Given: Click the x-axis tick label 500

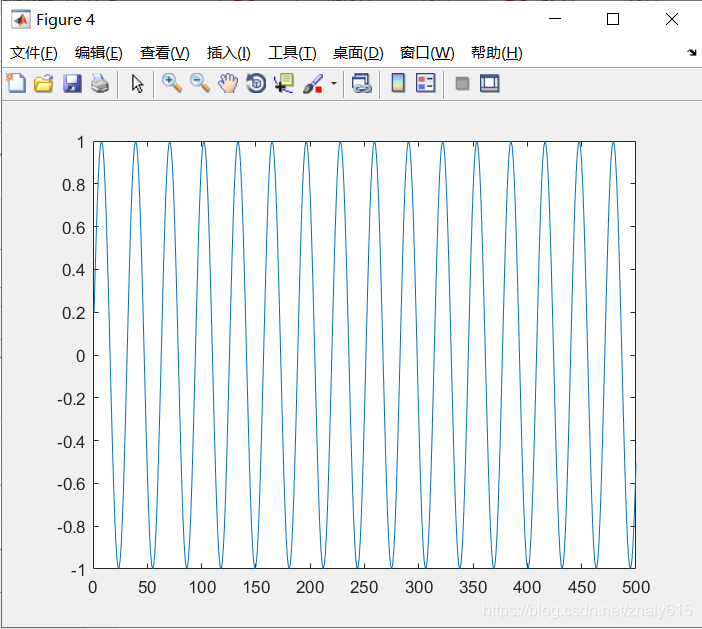Looking at the screenshot, I should point(636,587).
